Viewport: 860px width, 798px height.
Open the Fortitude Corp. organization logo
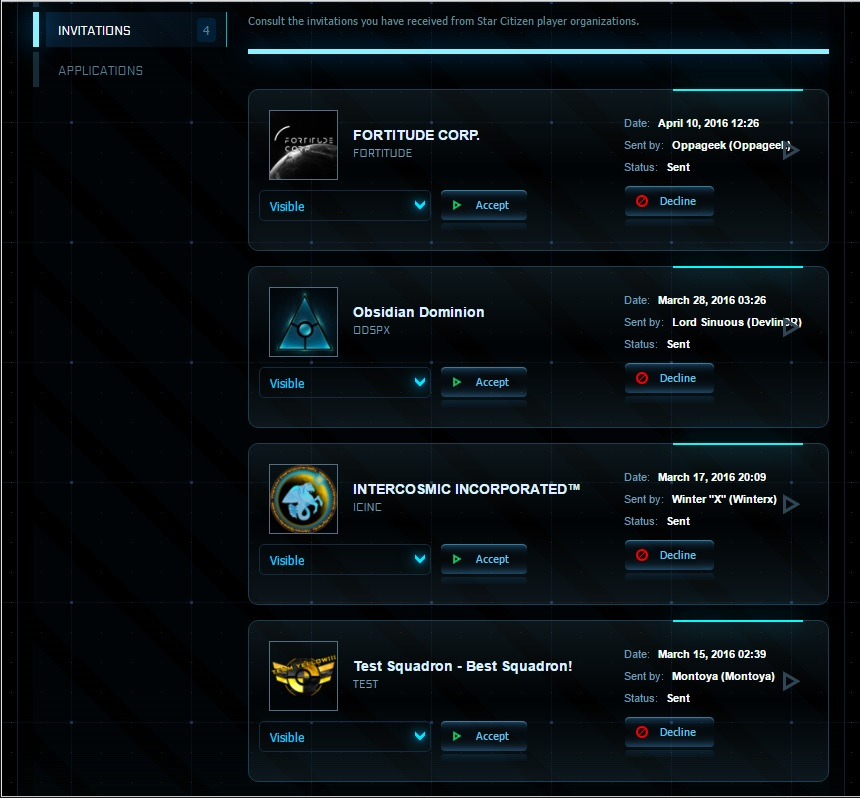pyautogui.click(x=303, y=145)
